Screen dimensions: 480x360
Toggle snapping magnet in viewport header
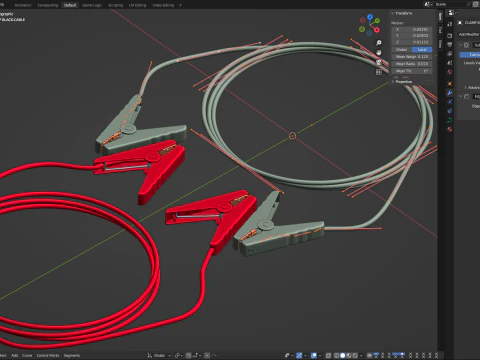tap(188, 355)
